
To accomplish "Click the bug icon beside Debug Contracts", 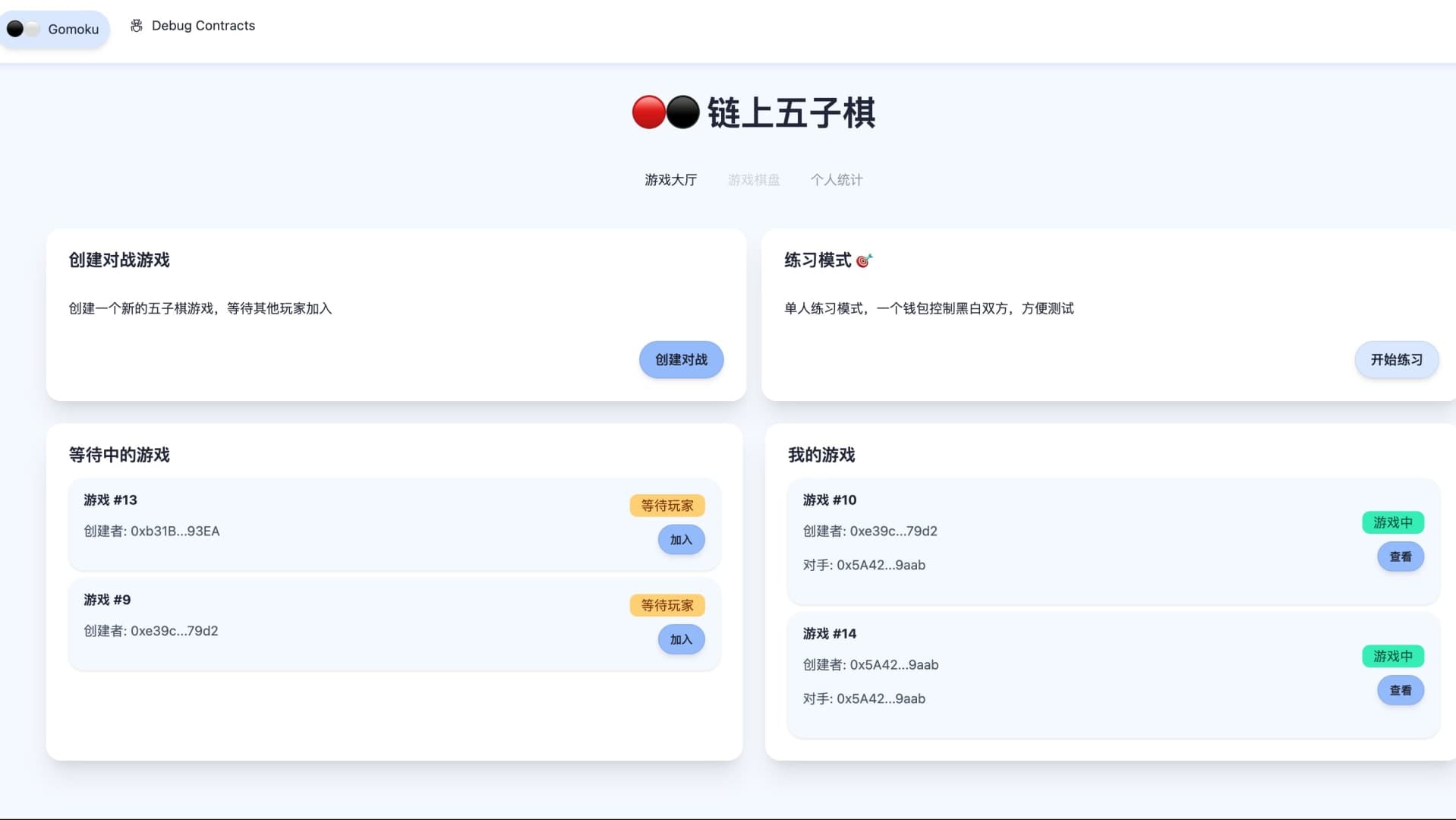I will point(137,25).
